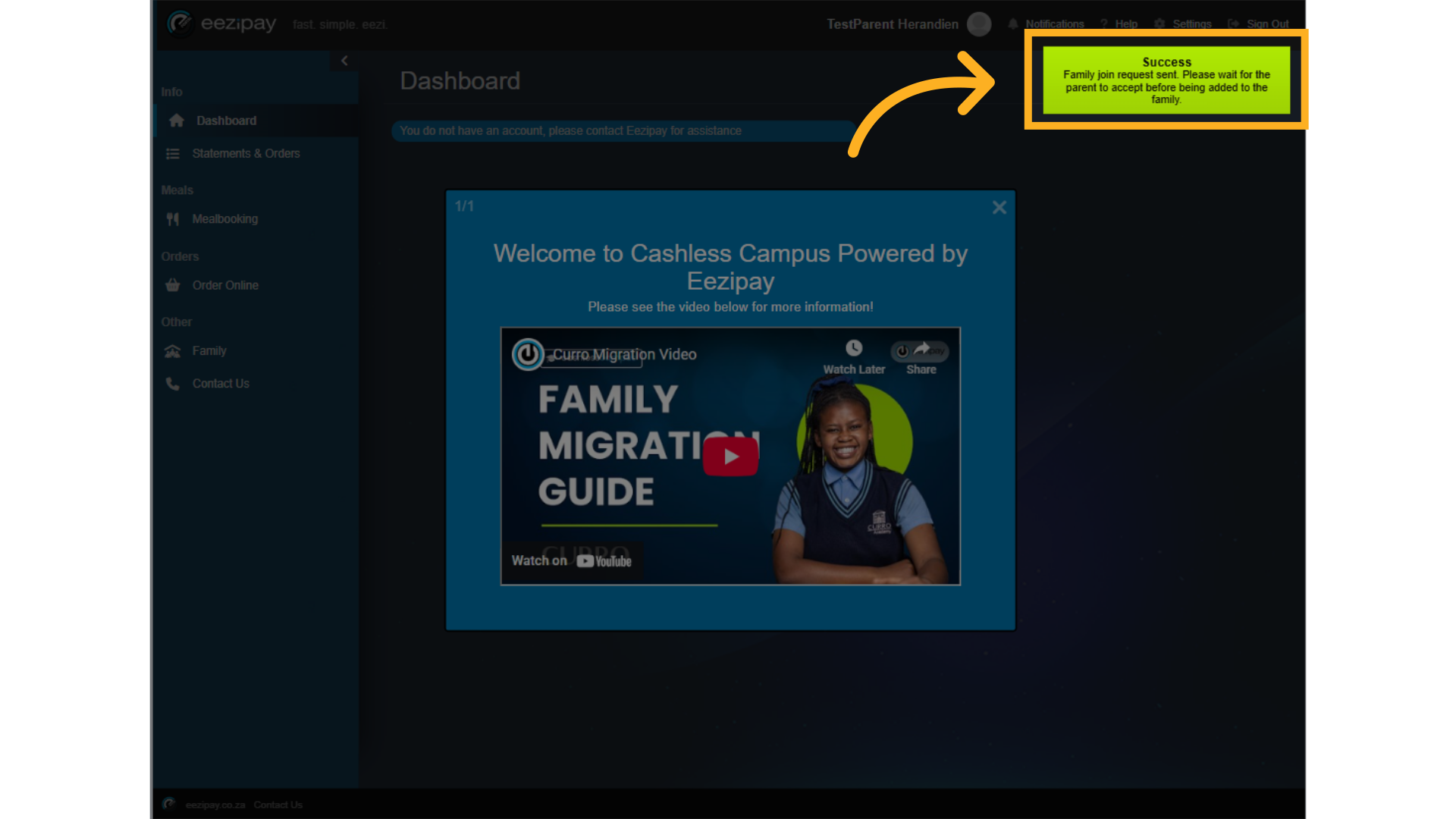Screen dimensions: 1456x819
Task: Select the Dashboard sidebar label
Action: click(x=226, y=121)
